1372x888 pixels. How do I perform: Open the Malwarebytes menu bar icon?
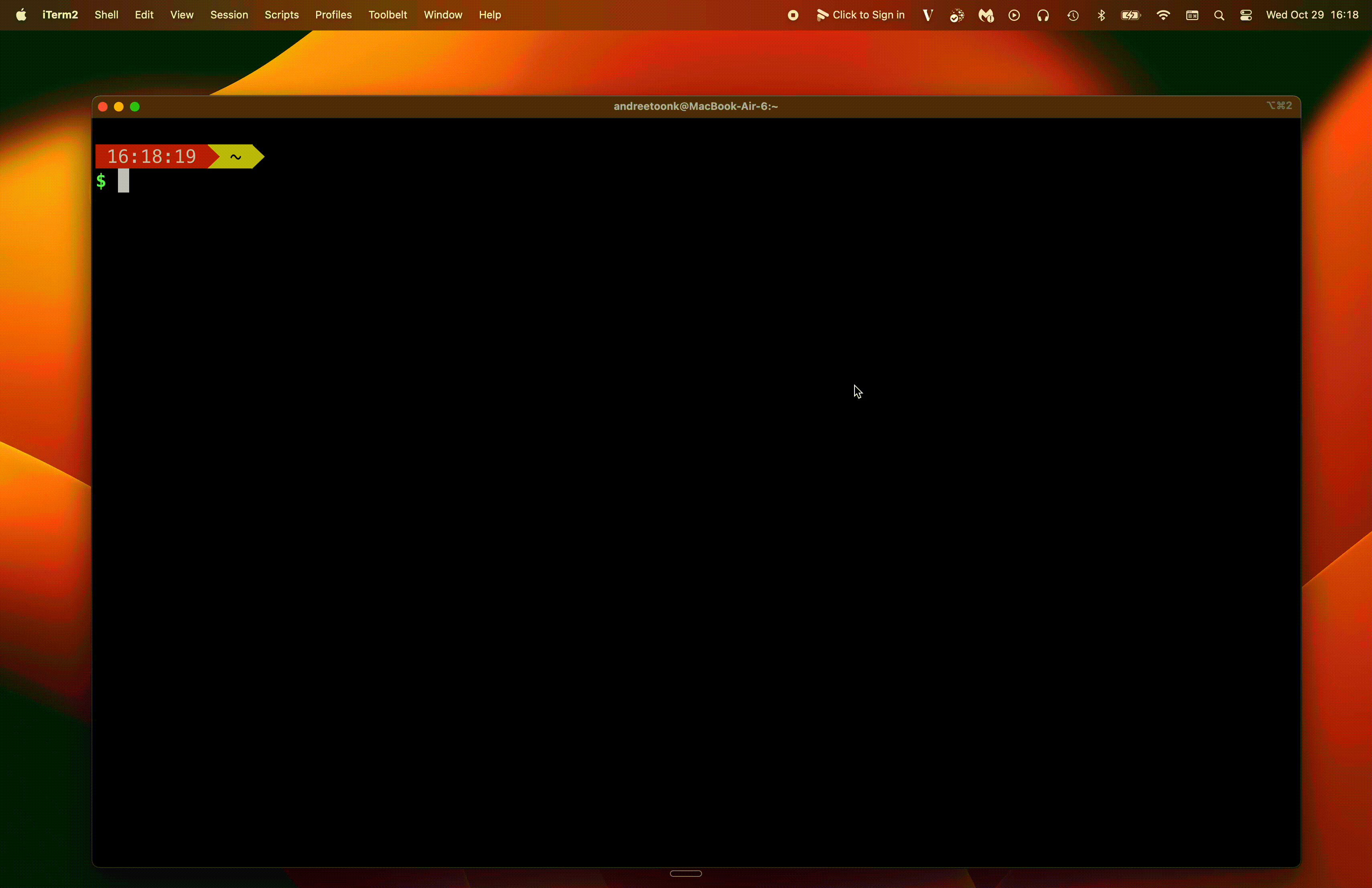pos(986,15)
